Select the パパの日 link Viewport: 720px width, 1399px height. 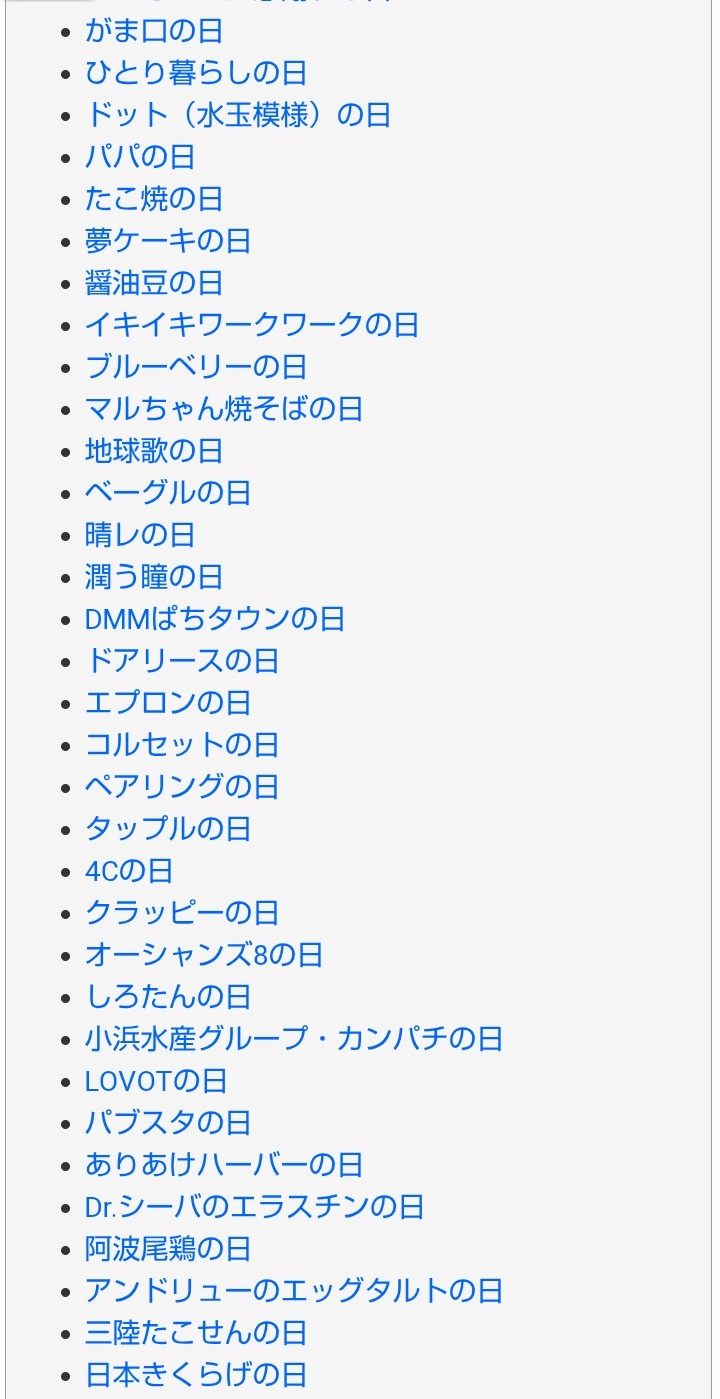point(140,157)
